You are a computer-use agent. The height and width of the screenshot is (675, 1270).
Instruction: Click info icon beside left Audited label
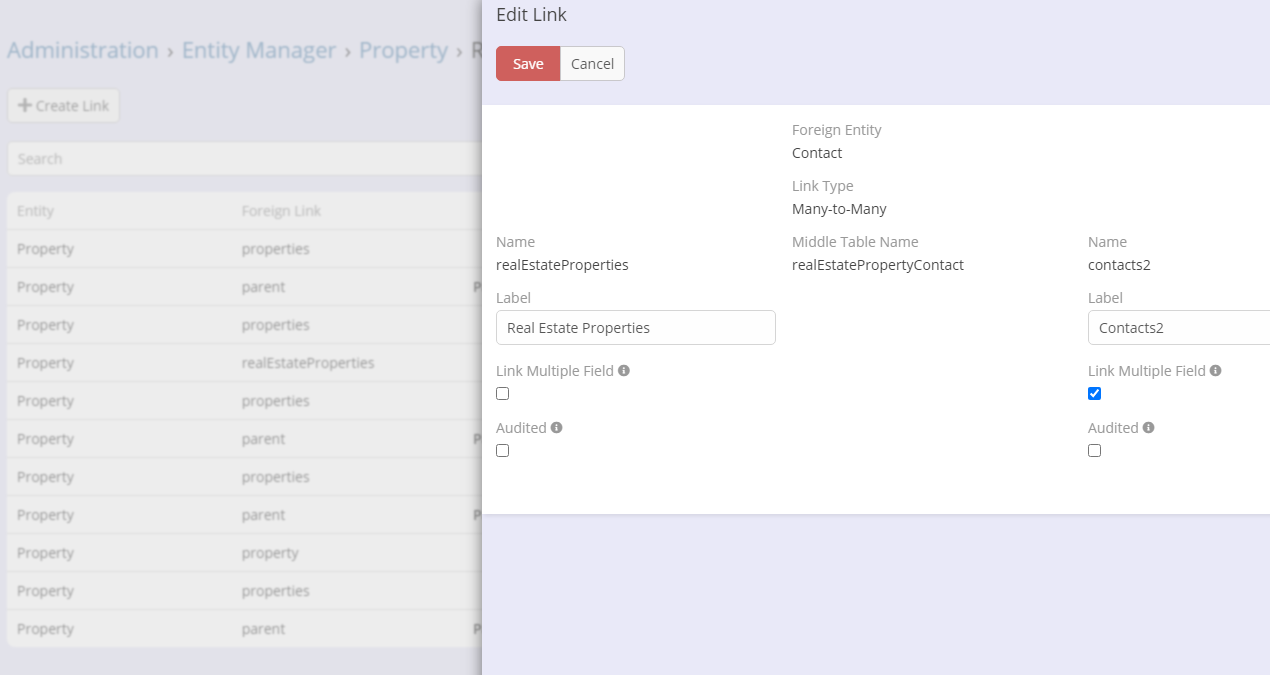coord(557,428)
